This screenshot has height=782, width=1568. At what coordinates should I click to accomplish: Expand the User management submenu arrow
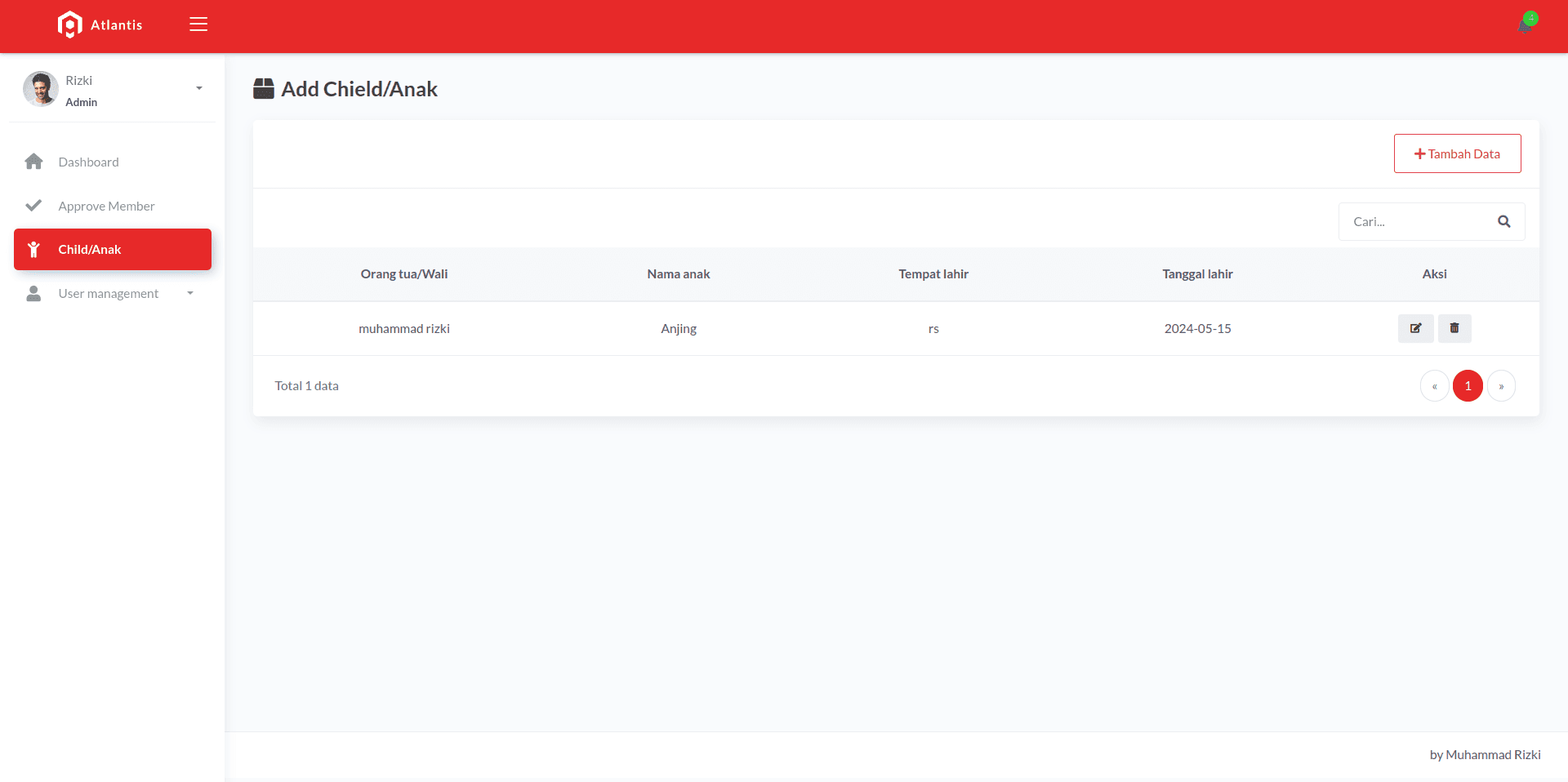point(190,293)
